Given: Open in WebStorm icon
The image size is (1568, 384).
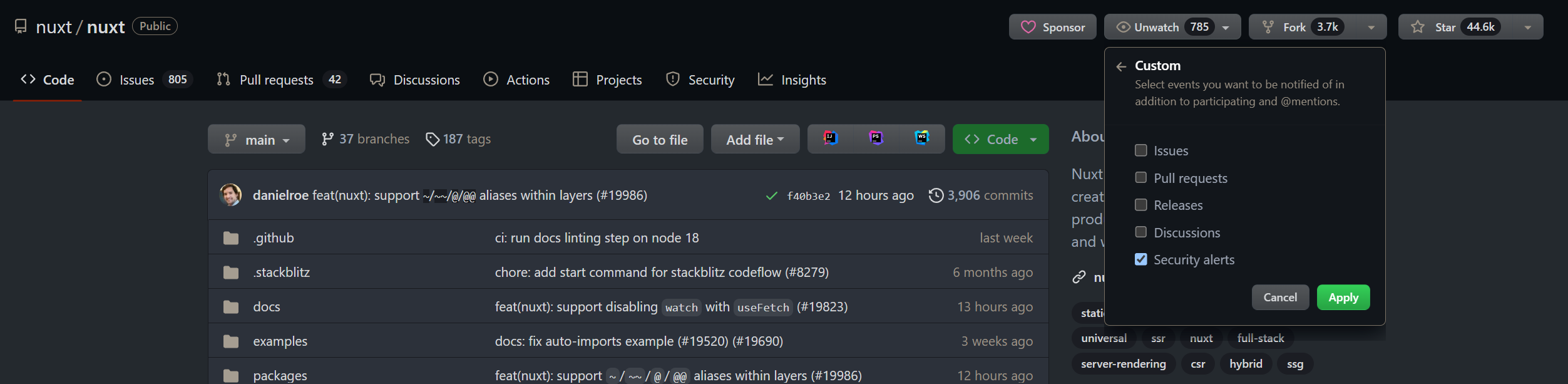Looking at the screenshot, I should (x=921, y=138).
